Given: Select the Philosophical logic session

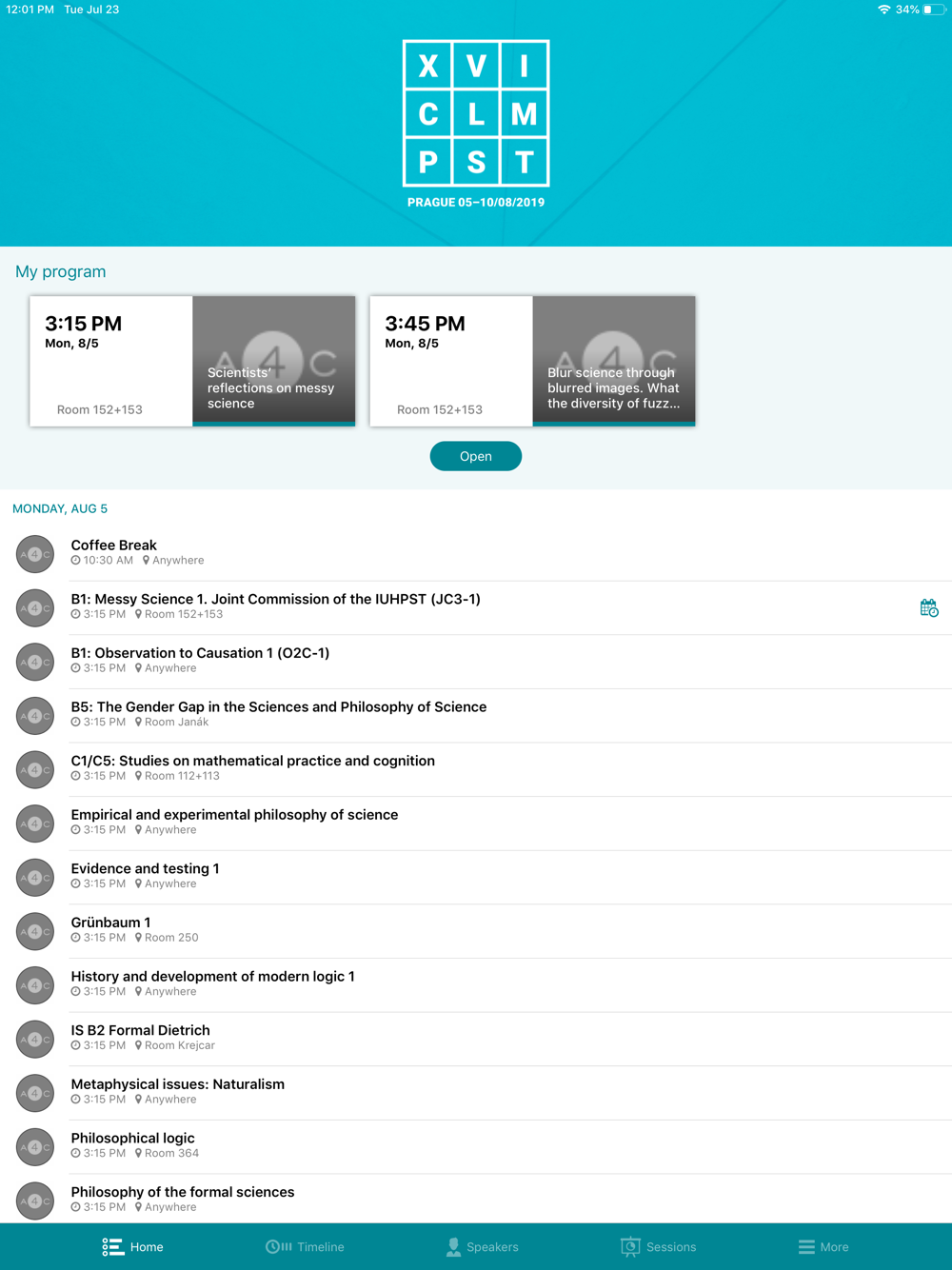Looking at the screenshot, I should pos(476,1146).
